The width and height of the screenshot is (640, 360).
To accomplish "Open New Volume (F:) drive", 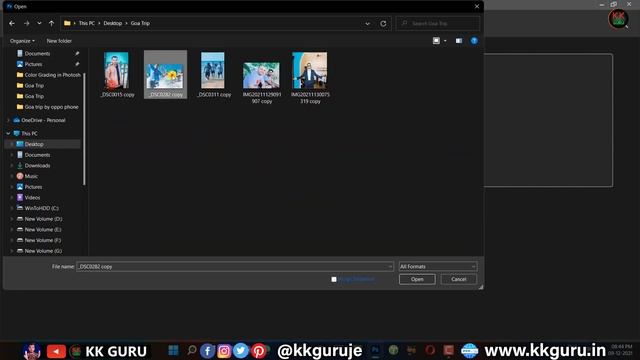I will (x=43, y=240).
